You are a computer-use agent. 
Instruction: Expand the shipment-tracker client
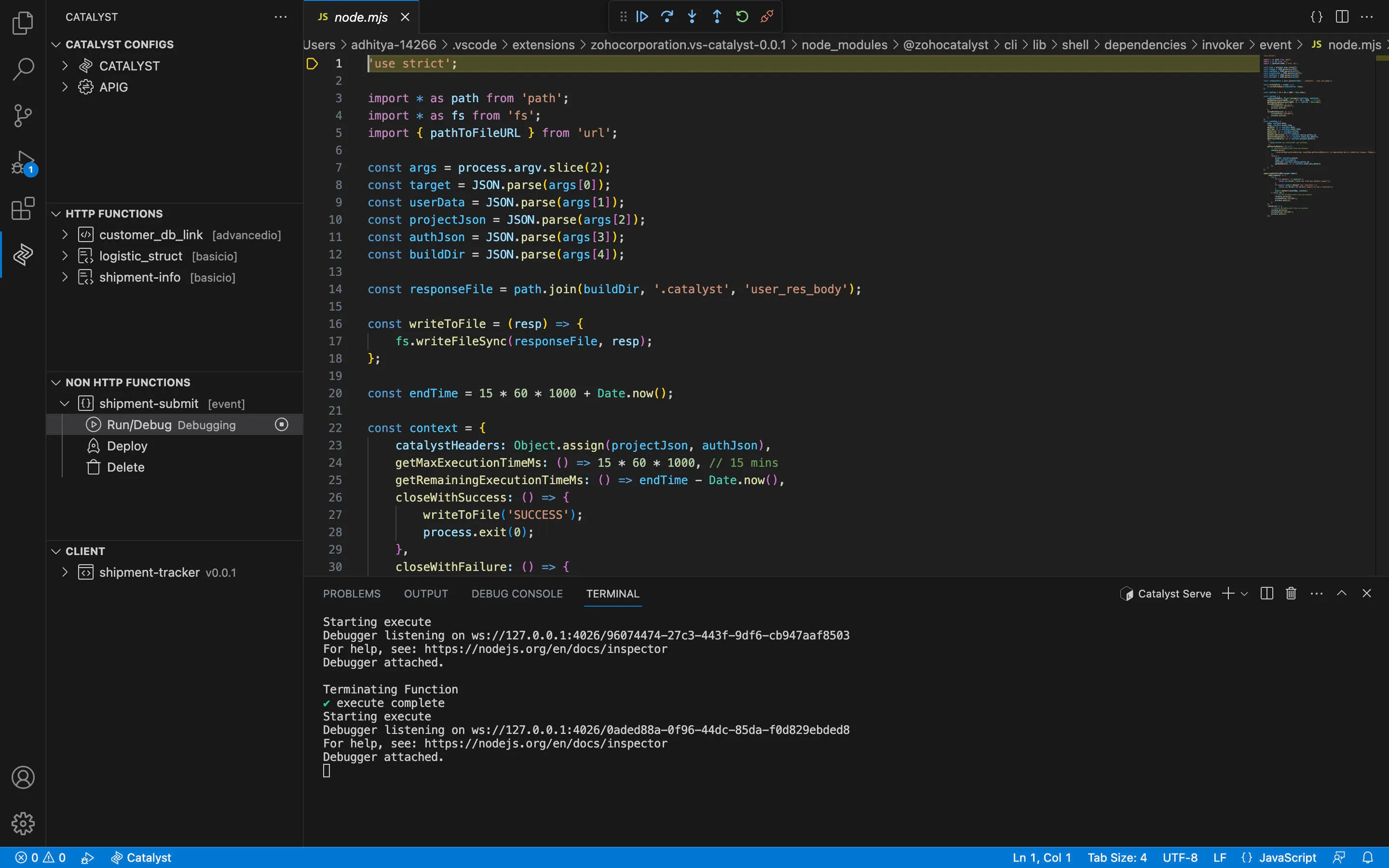point(65,572)
